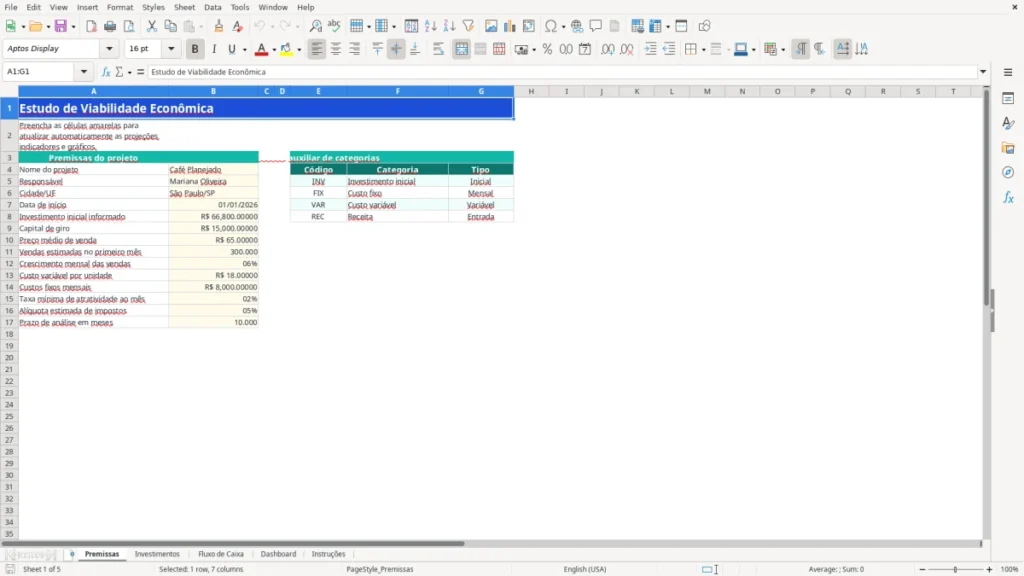Viewport: 1024px width, 576px height.
Task: Run the spelling check
Action: click(x=334, y=26)
